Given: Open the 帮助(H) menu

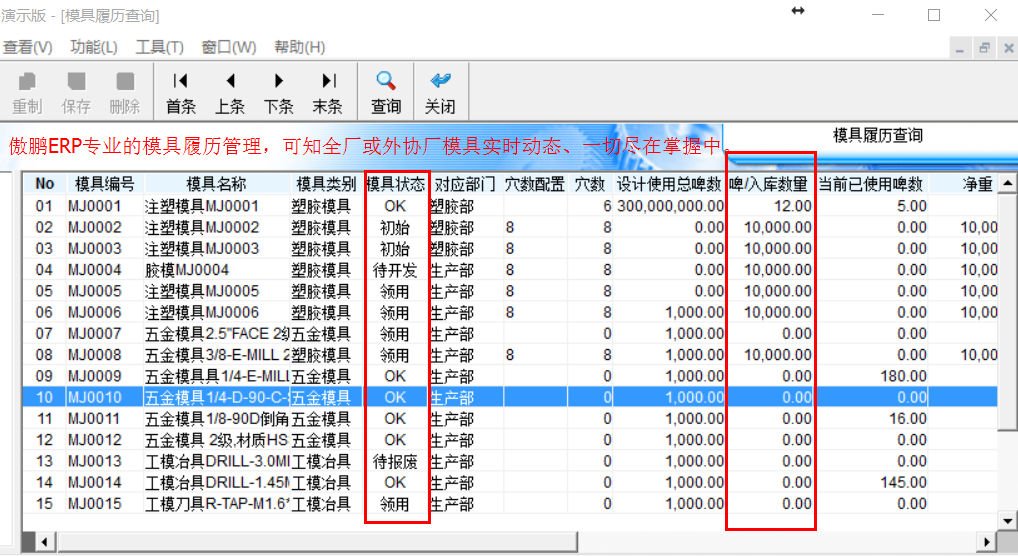Looking at the screenshot, I should coord(299,47).
